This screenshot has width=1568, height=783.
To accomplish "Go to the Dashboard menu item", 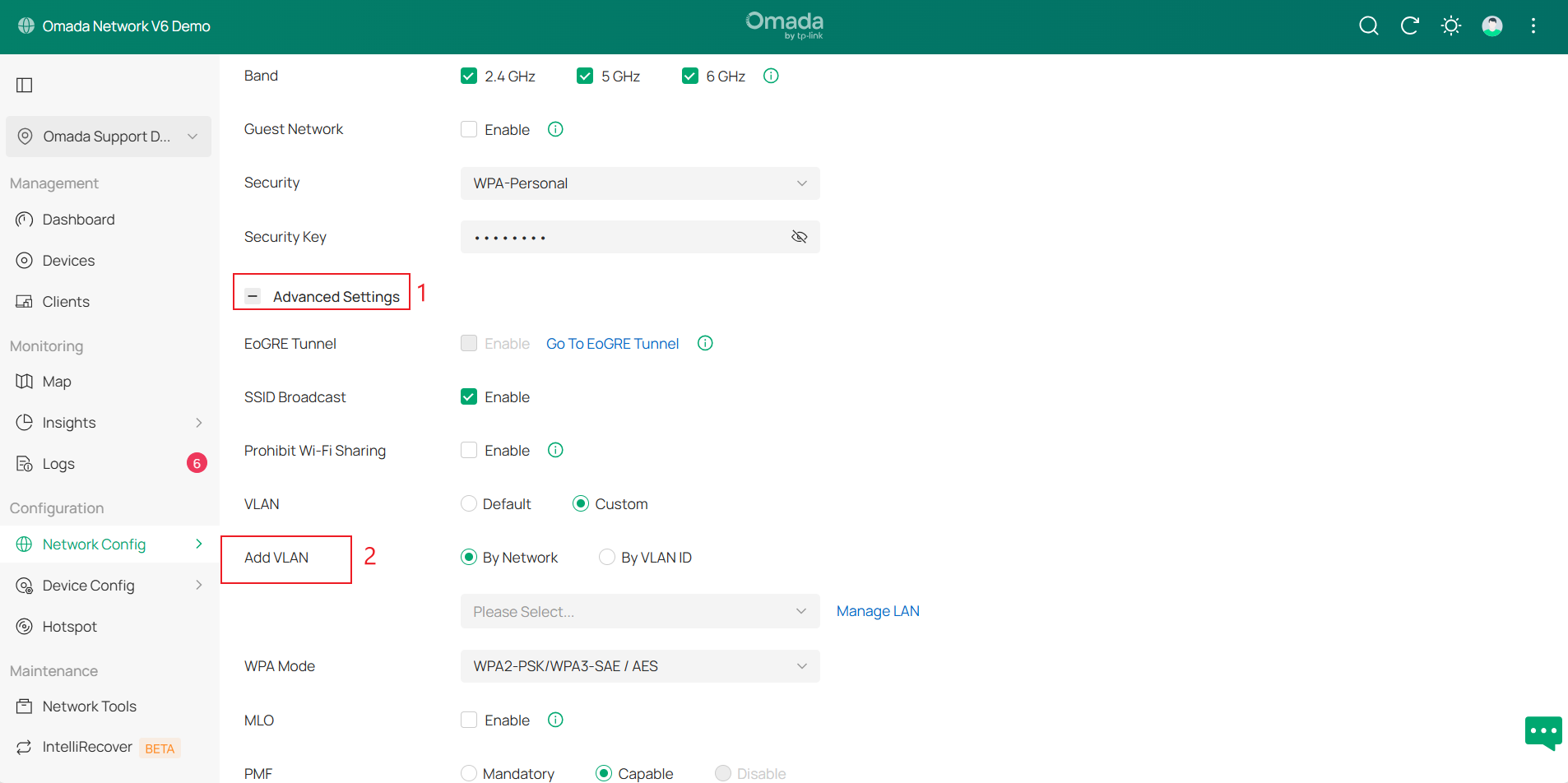I will 78,219.
